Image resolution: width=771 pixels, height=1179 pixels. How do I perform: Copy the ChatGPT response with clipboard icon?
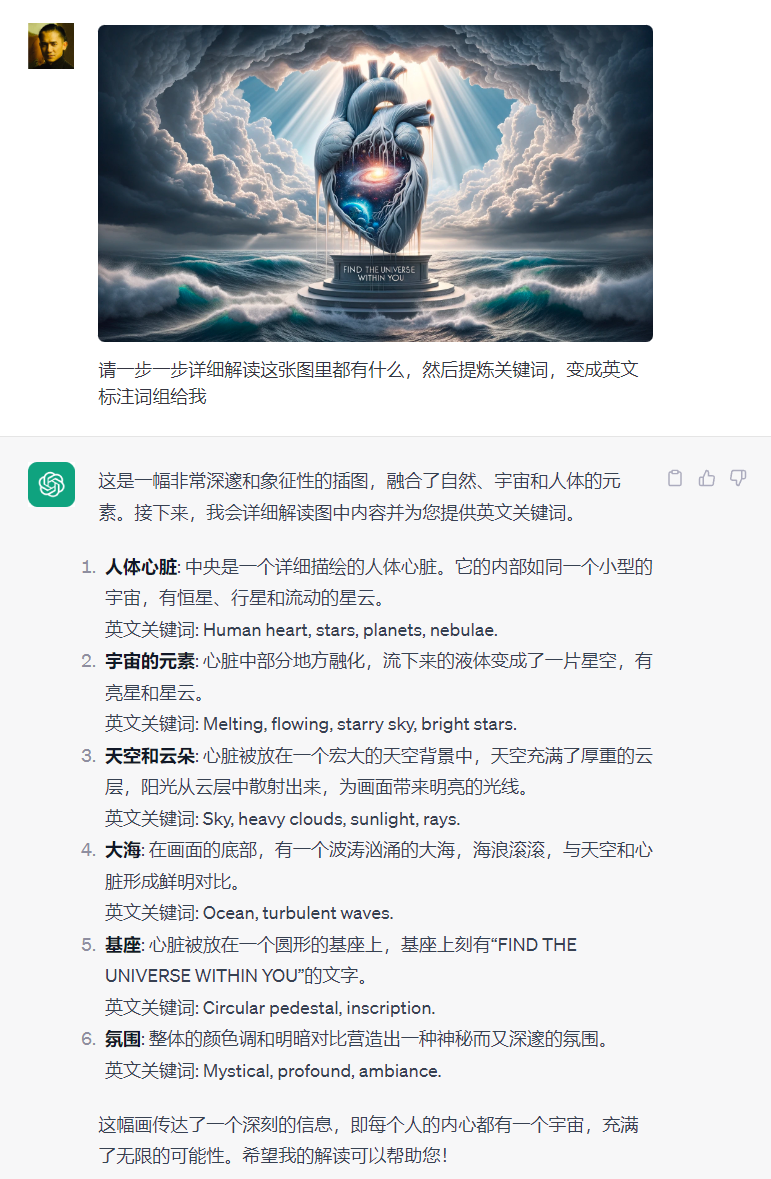(x=675, y=478)
